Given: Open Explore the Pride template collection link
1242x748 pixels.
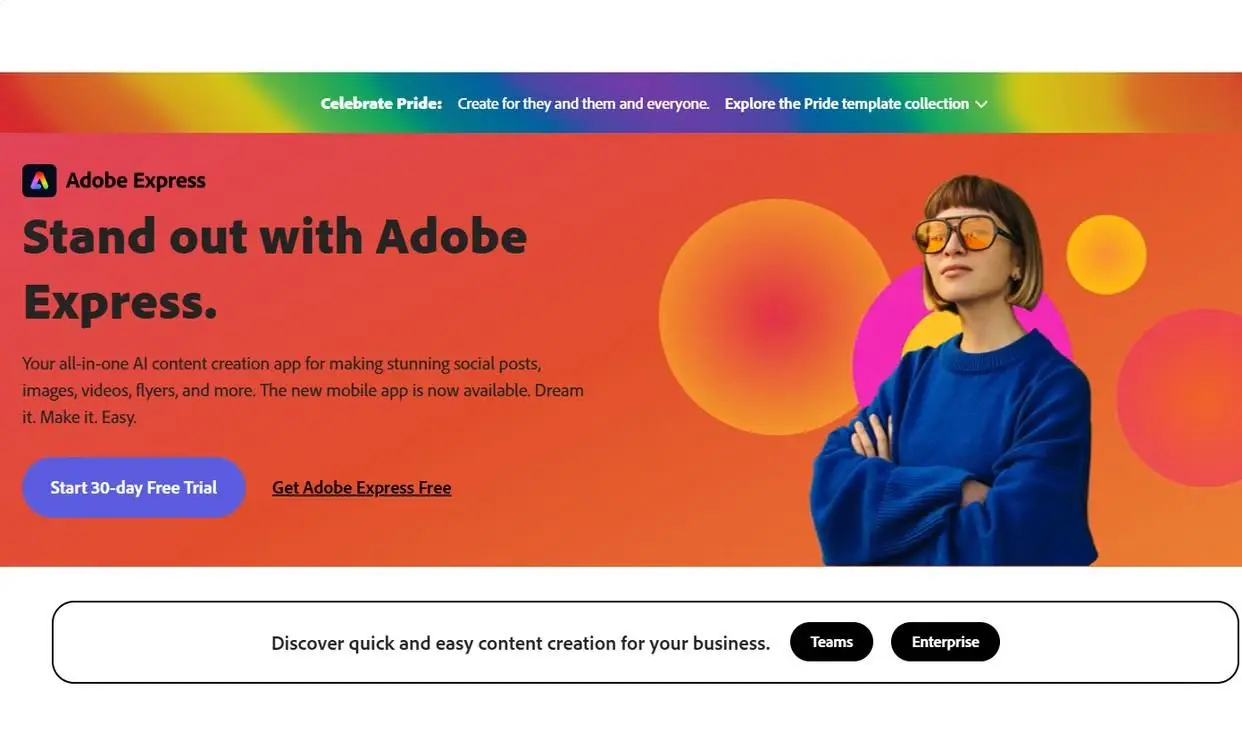Looking at the screenshot, I should pos(846,104).
